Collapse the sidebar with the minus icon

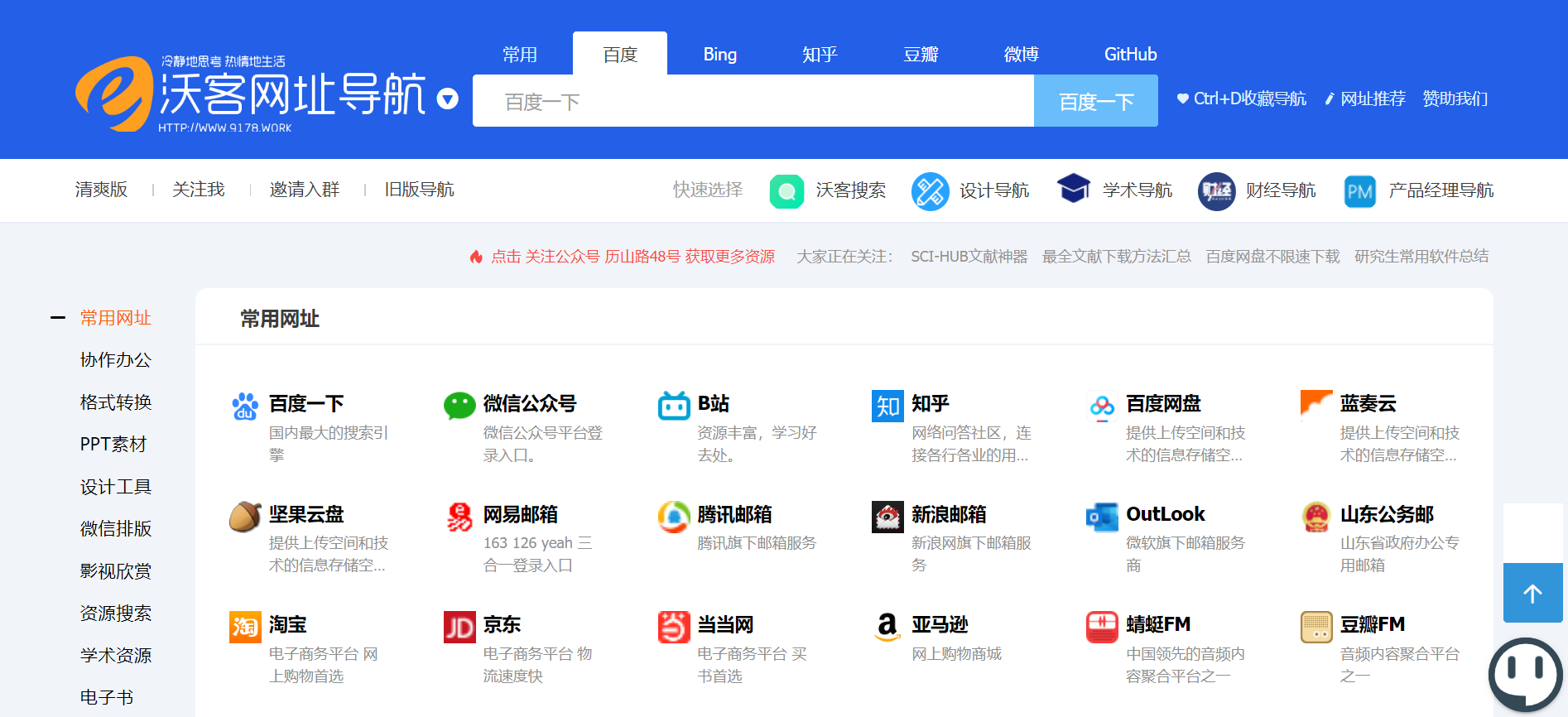click(58, 317)
